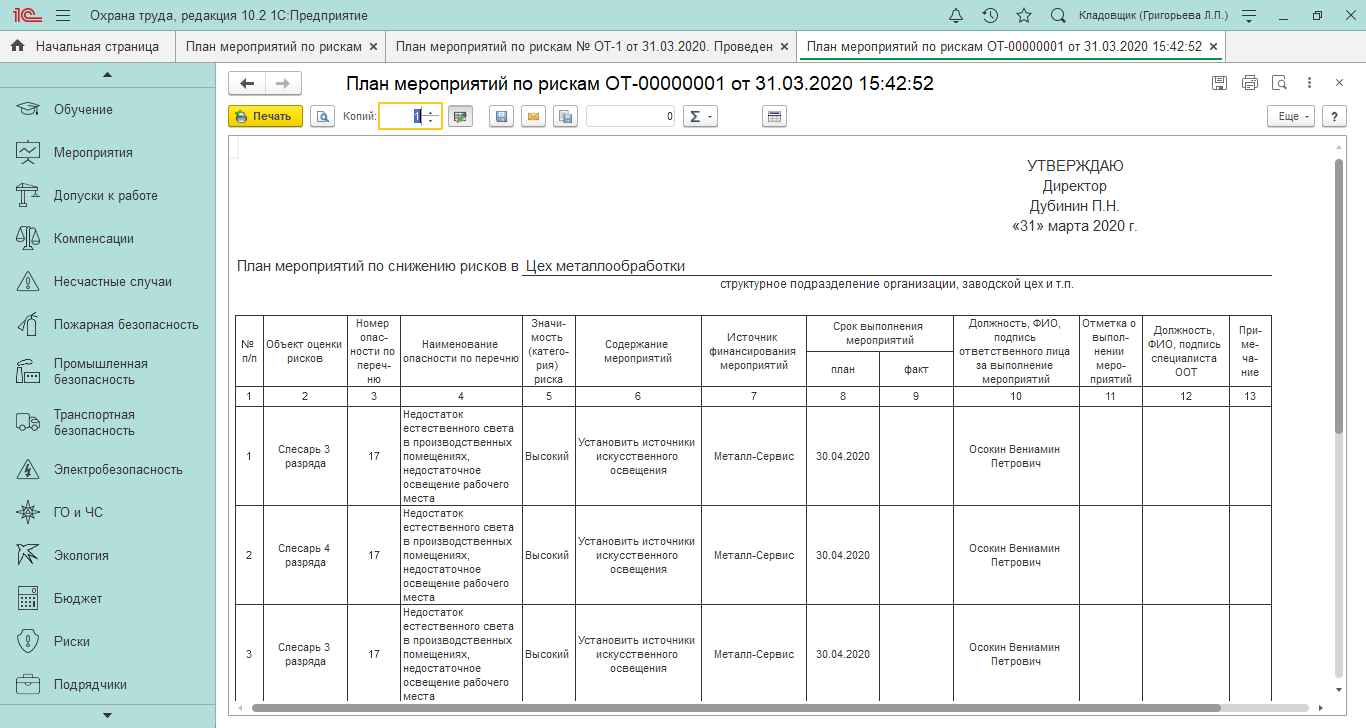The height and width of the screenshot is (728, 1366).
Task: Click the question mark help button
Action: tap(1334, 117)
